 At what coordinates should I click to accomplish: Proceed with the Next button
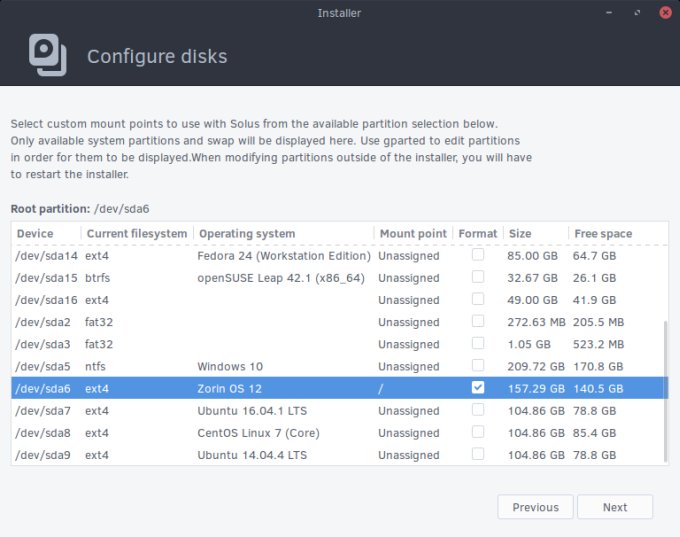coord(615,507)
